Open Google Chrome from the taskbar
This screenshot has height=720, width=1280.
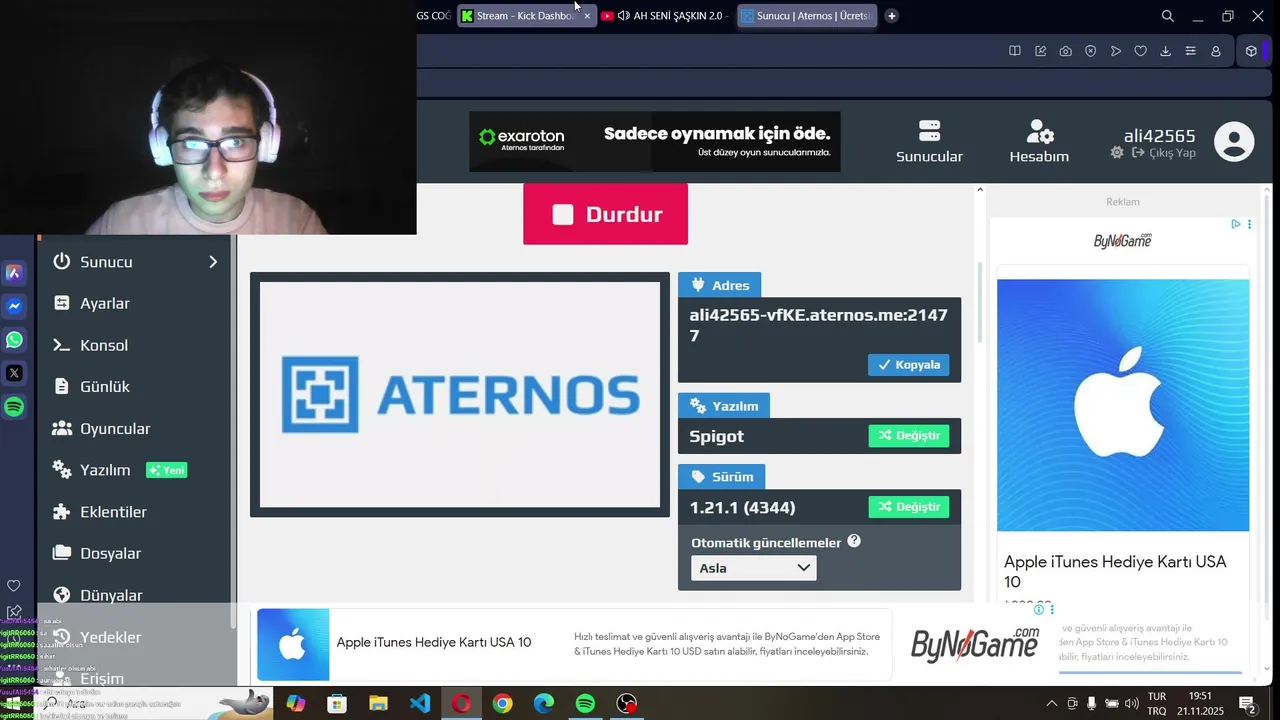(x=502, y=704)
